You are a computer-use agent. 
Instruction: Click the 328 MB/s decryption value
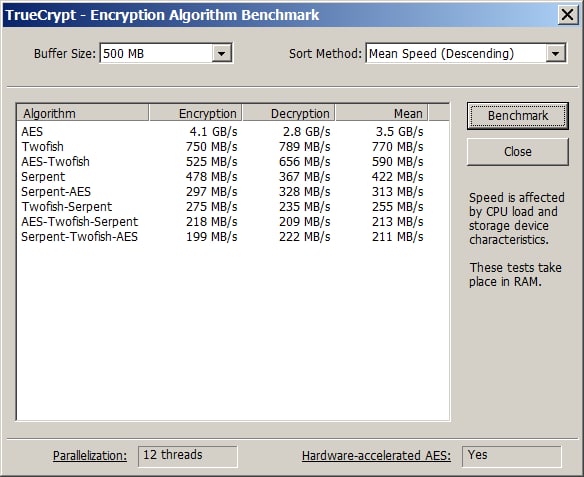tap(305, 191)
